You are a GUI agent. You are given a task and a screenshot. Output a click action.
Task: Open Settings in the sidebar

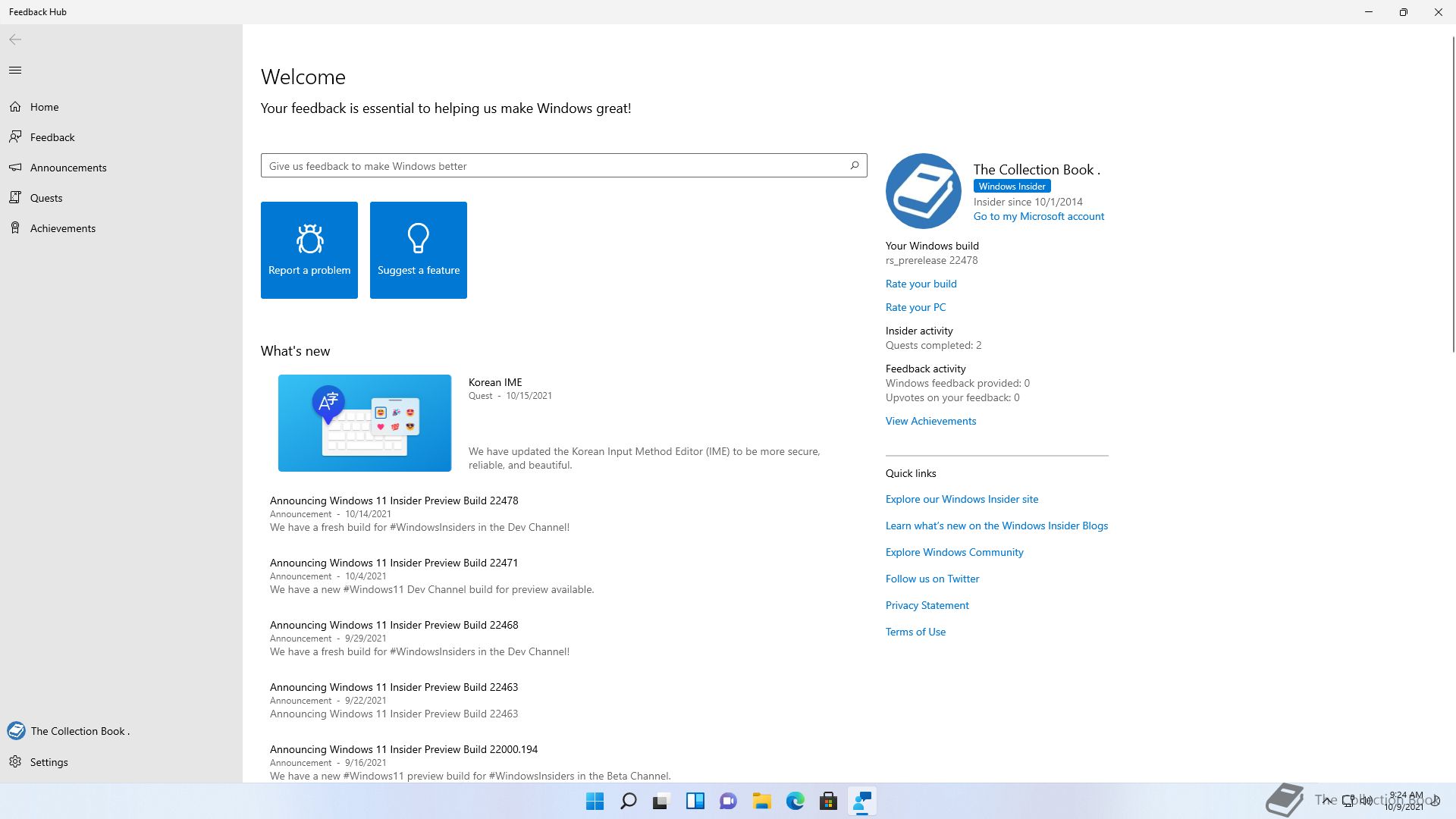(121, 762)
